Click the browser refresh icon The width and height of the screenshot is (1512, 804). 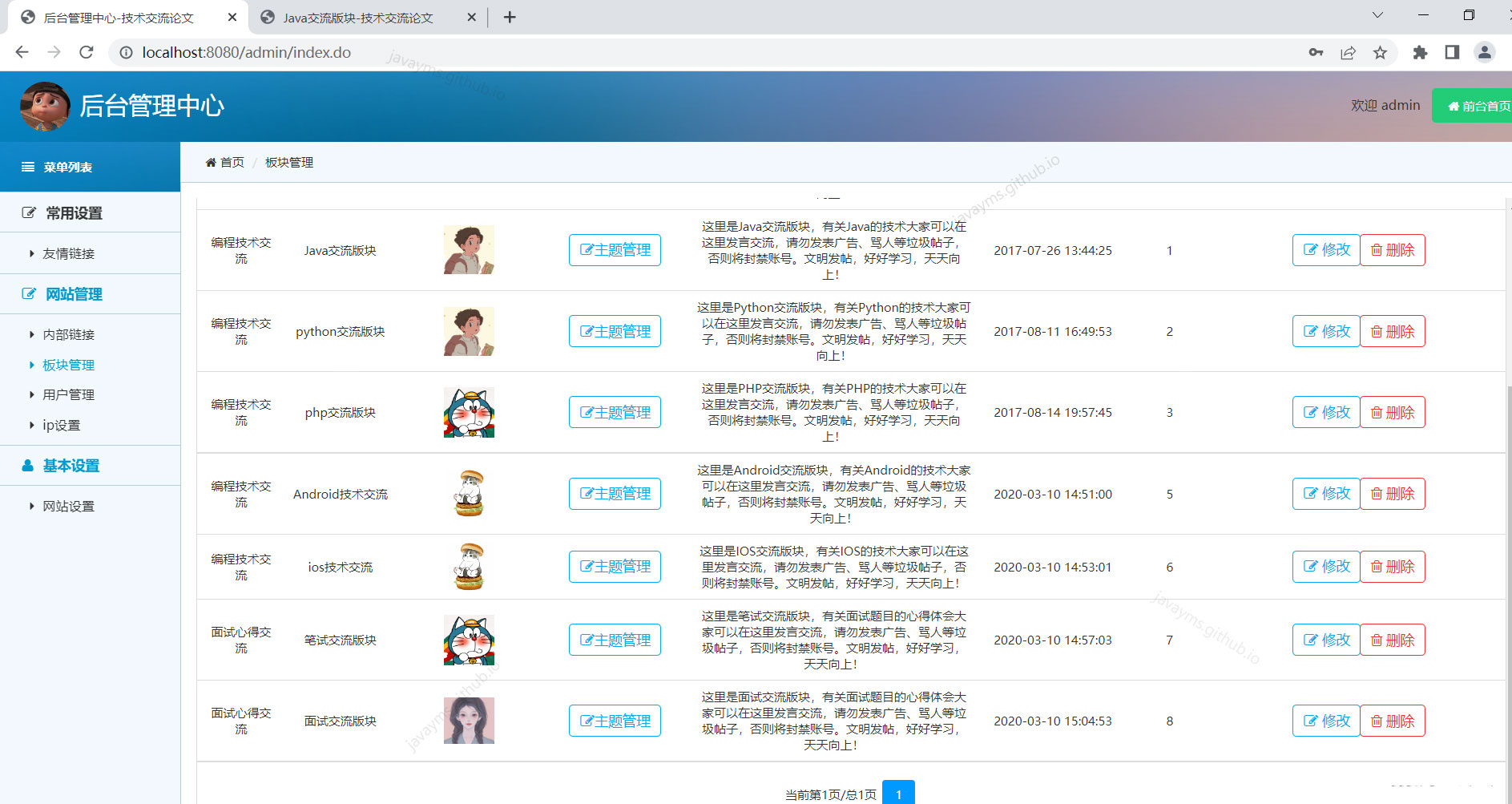pyautogui.click(x=87, y=52)
